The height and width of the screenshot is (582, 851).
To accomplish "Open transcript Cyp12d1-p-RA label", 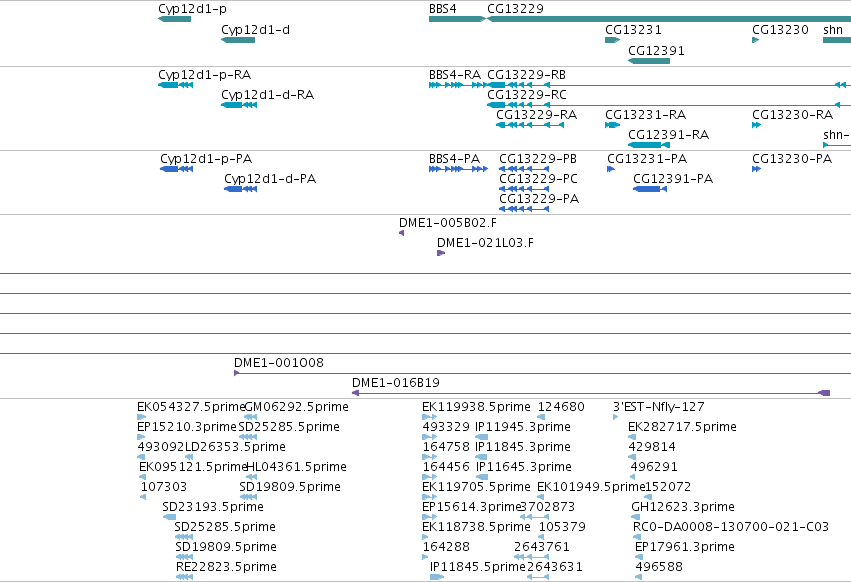I will coord(204,75).
